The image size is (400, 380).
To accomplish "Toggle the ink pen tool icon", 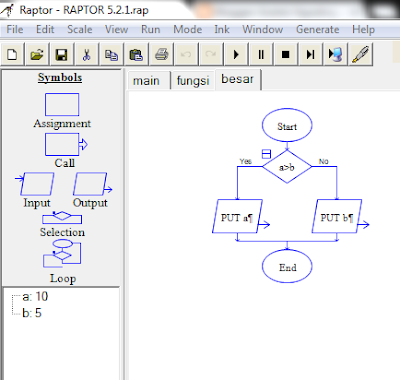I will click(x=360, y=54).
